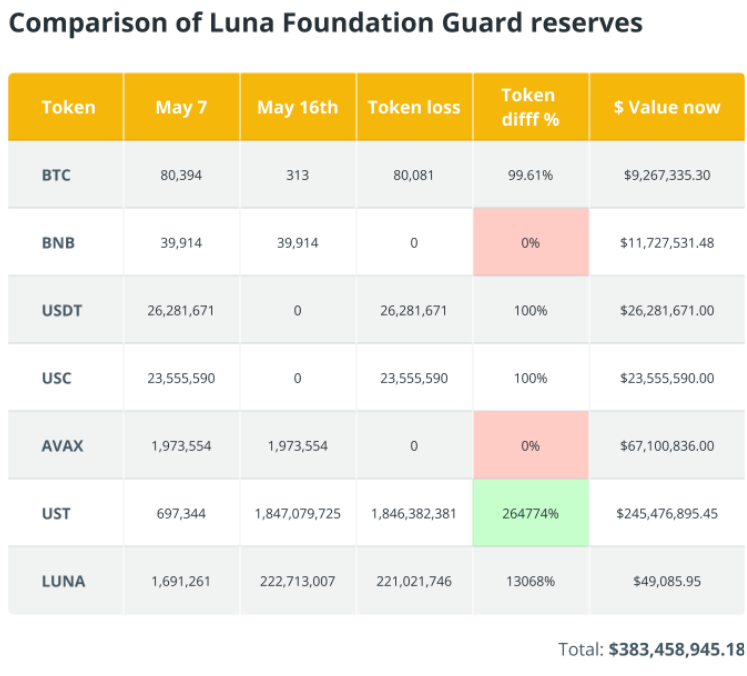Click the pink 0% cell in BNB row
This screenshot has width=747, height=676.
tap(531, 242)
